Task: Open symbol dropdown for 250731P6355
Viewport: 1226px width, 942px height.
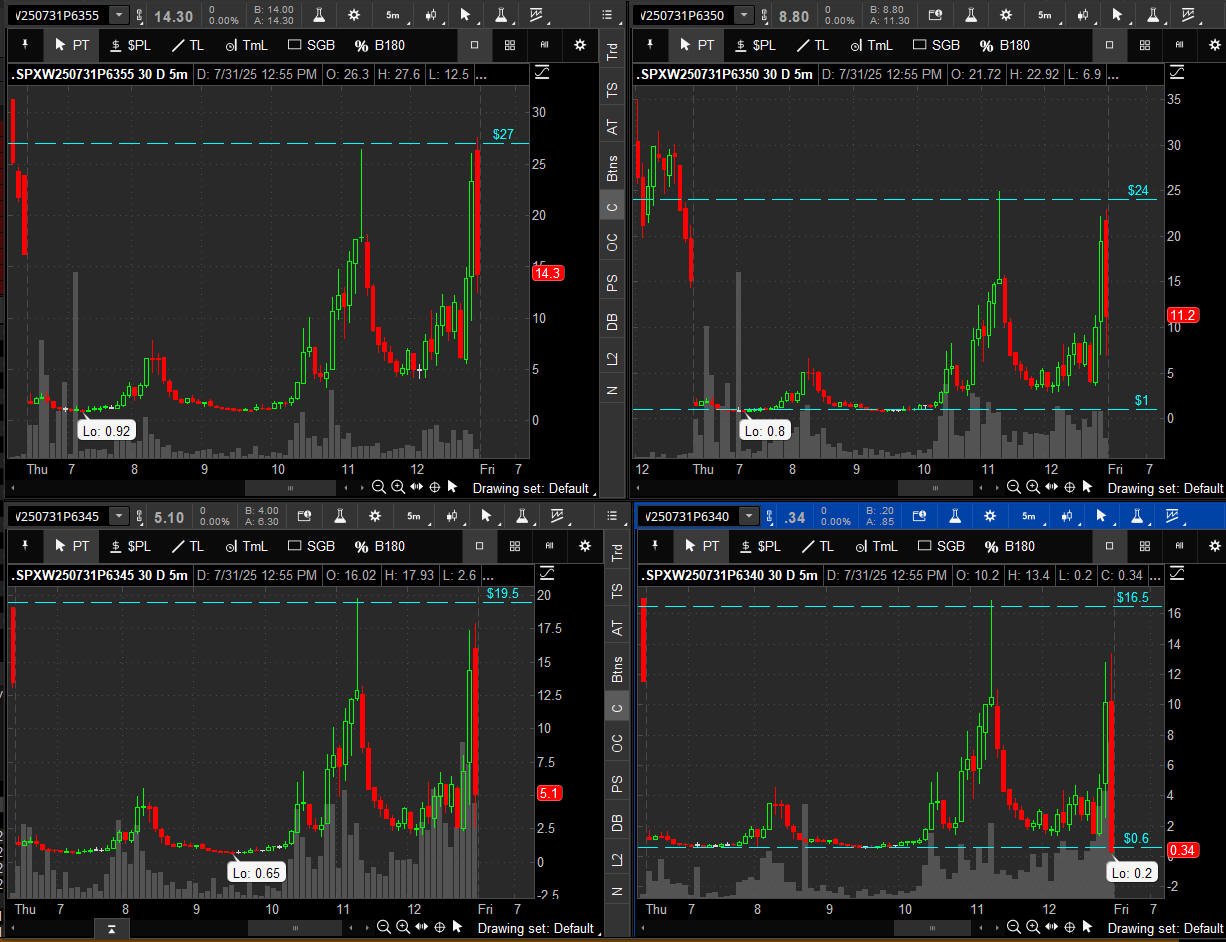Action: pos(119,15)
